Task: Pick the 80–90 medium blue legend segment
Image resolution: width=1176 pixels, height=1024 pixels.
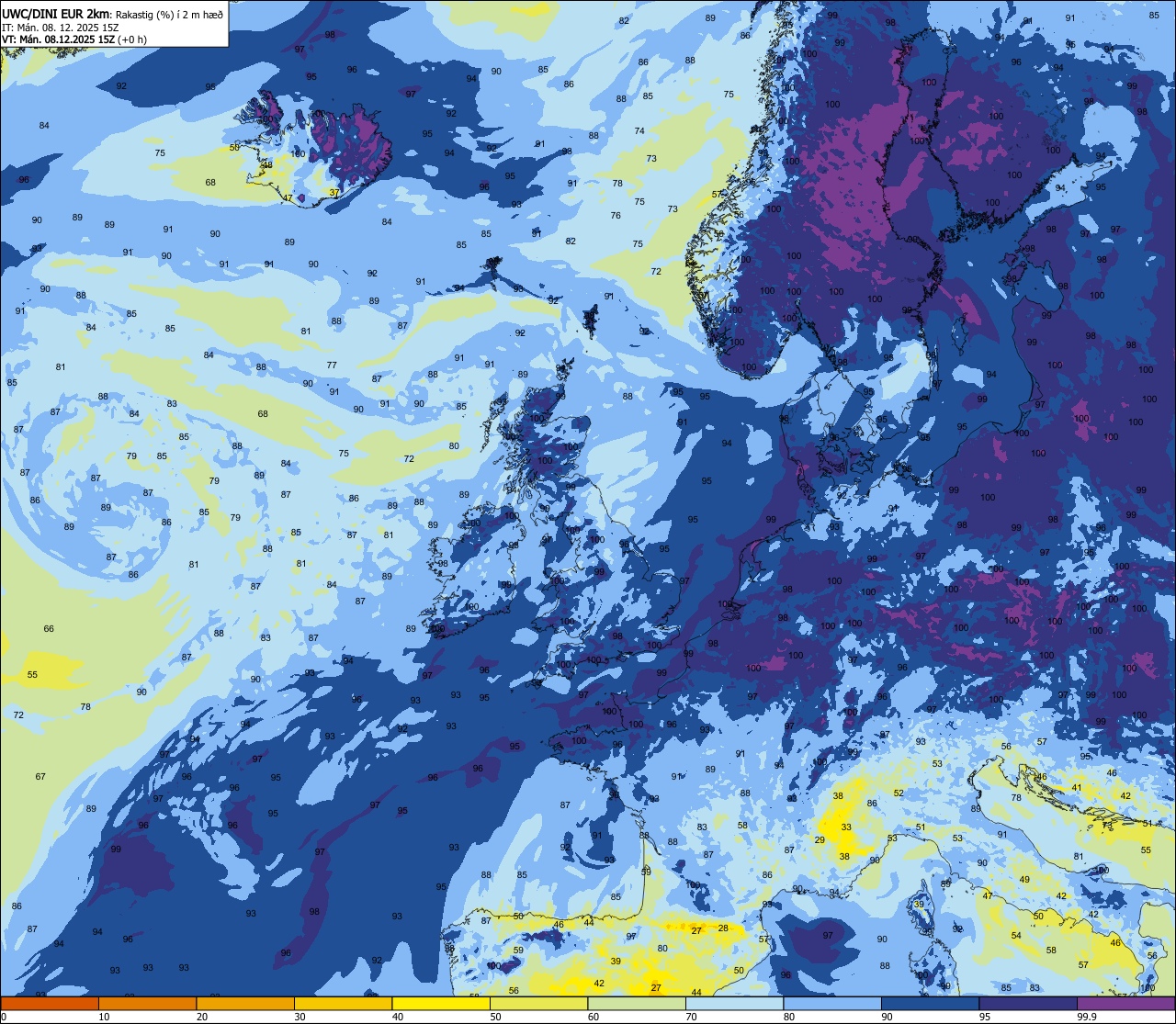Action: pos(832,1003)
